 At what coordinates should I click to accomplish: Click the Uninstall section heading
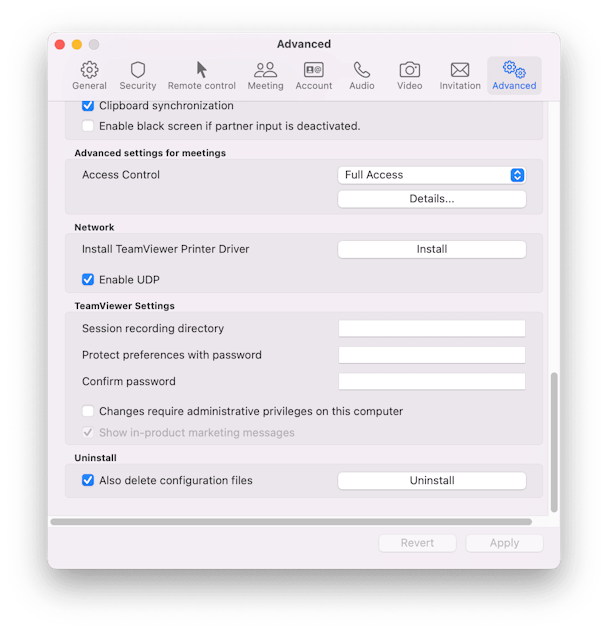coord(96,458)
